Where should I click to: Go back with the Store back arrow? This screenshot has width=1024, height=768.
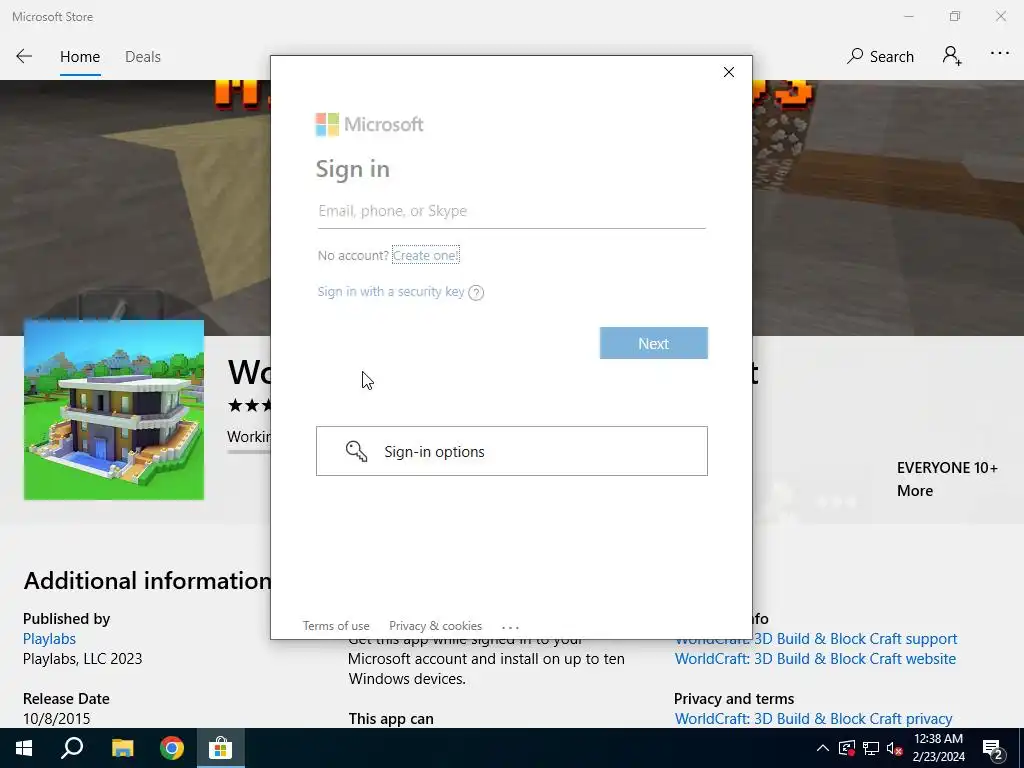(x=24, y=56)
